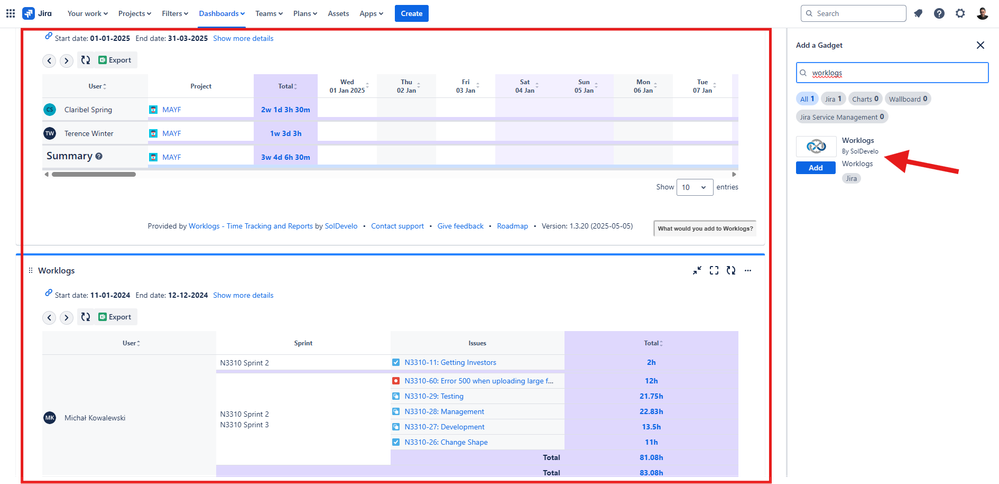Click the Create button
Viewport: 999px width, 484px height.
point(412,13)
